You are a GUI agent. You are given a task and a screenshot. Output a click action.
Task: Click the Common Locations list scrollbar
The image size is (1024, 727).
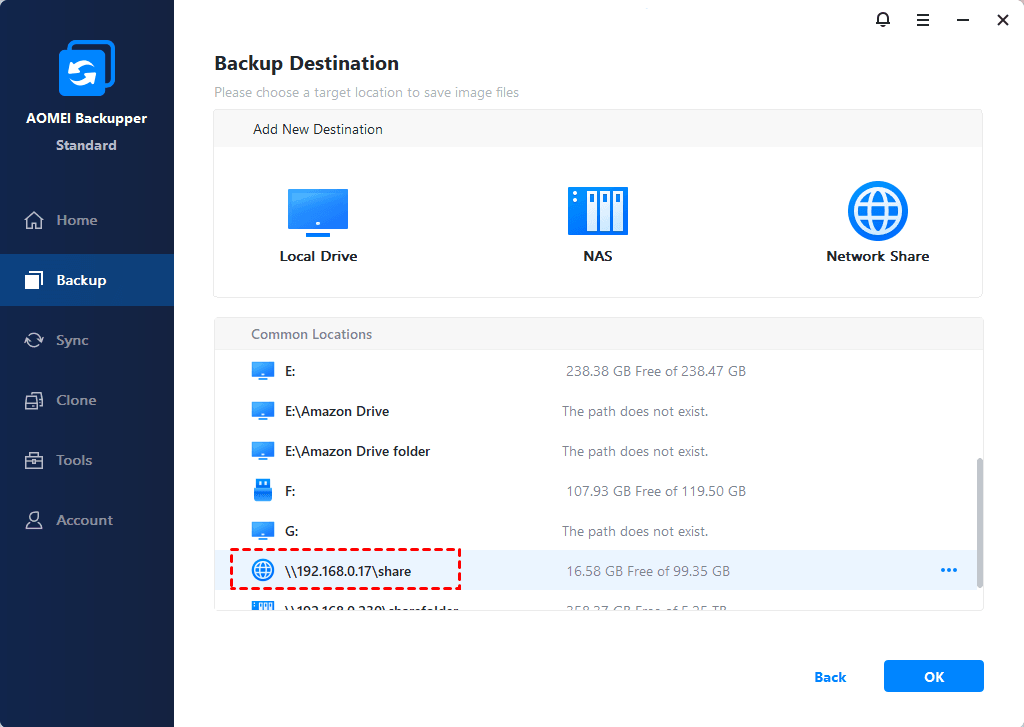coord(979,520)
